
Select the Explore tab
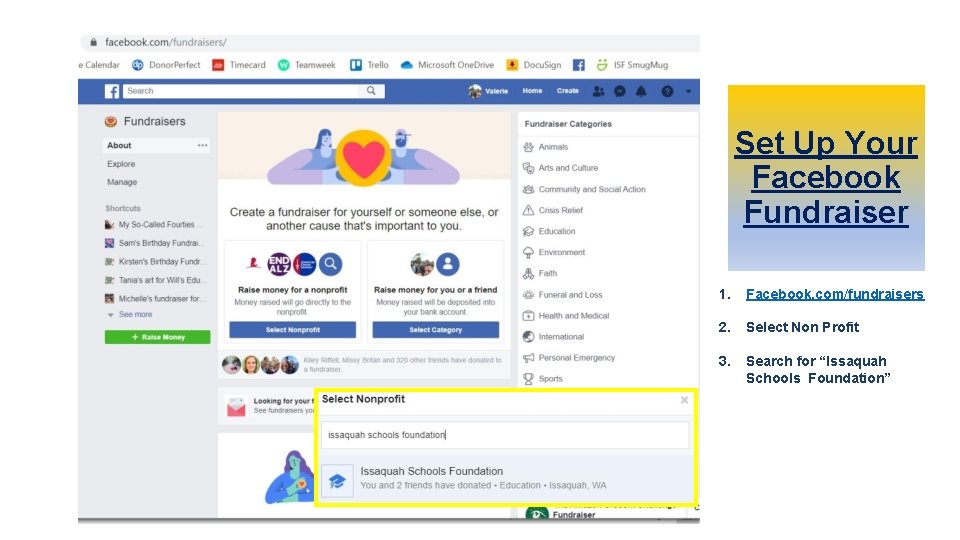pos(121,164)
